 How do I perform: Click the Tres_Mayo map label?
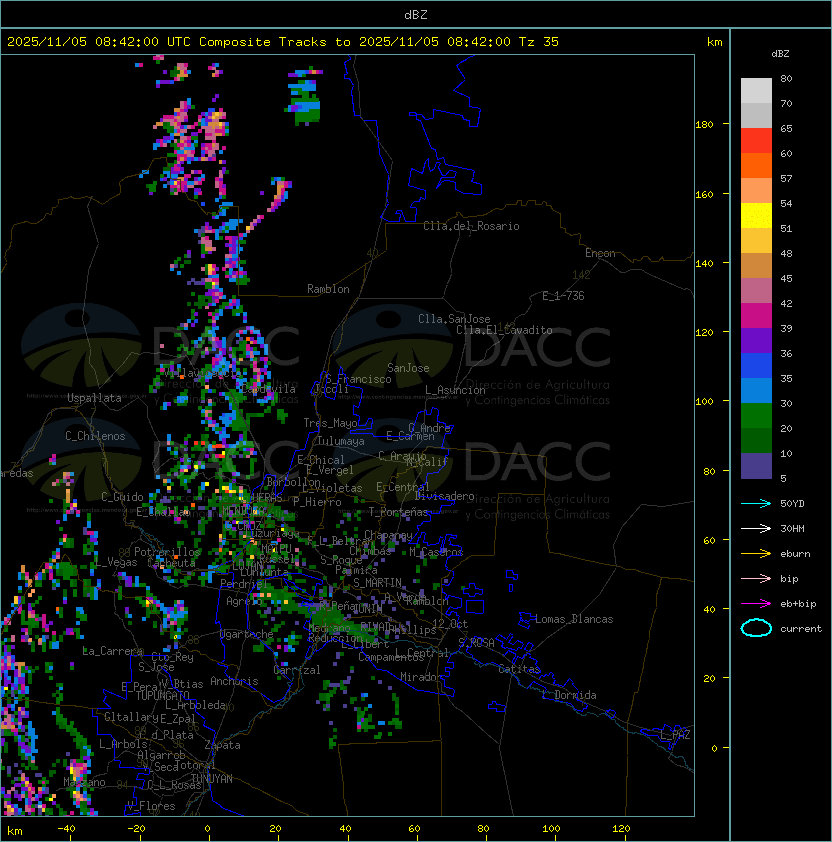click(x=330, y=423)
